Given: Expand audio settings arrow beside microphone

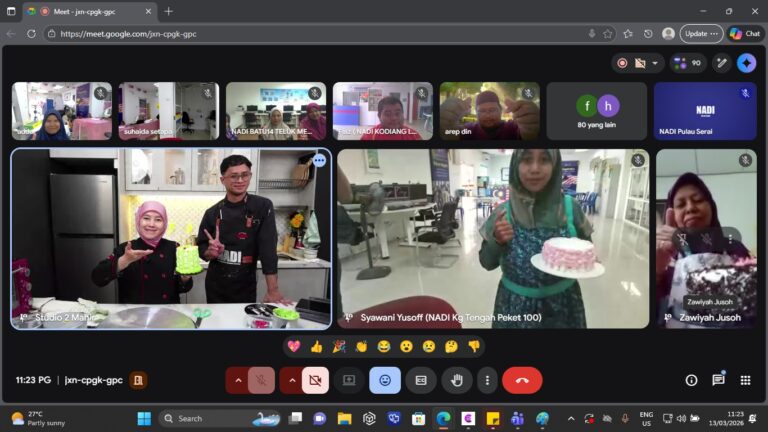Looking at the screenshot, I should pos(238,380).
